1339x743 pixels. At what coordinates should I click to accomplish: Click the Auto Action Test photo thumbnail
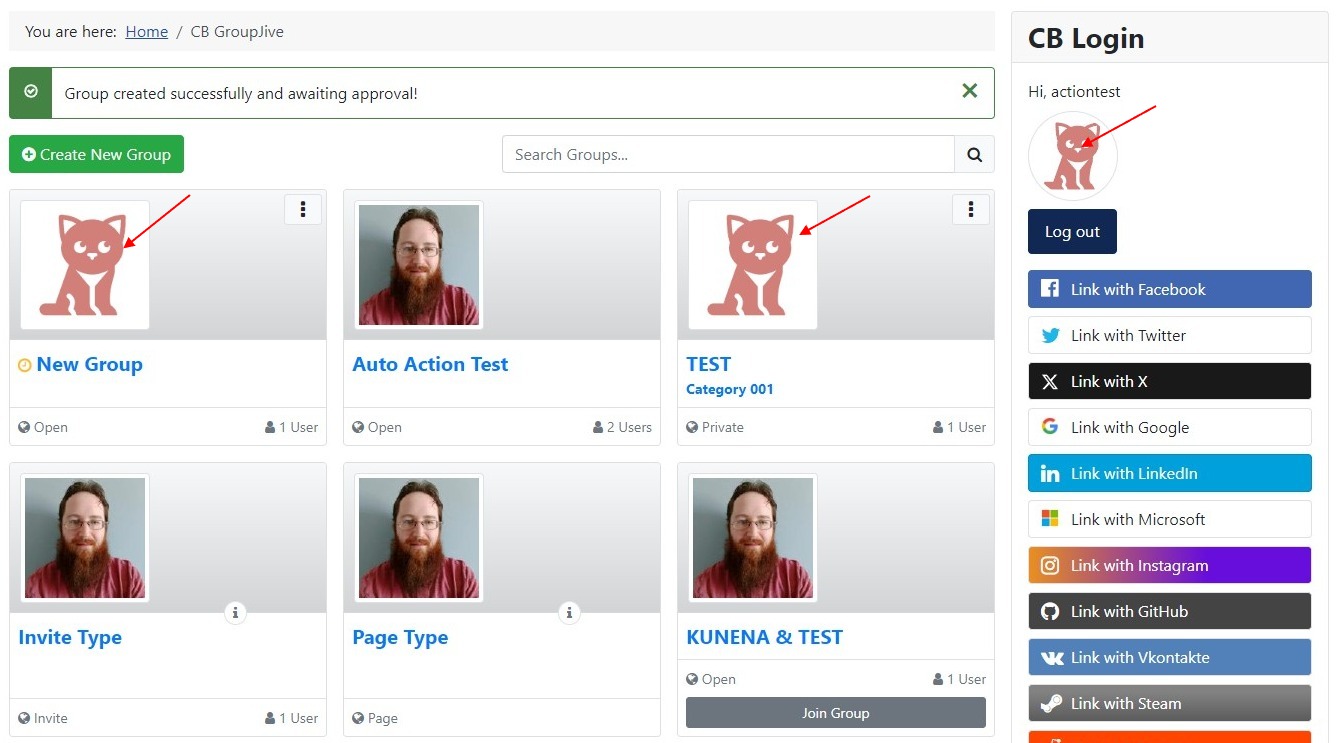(x=419, y=265)
